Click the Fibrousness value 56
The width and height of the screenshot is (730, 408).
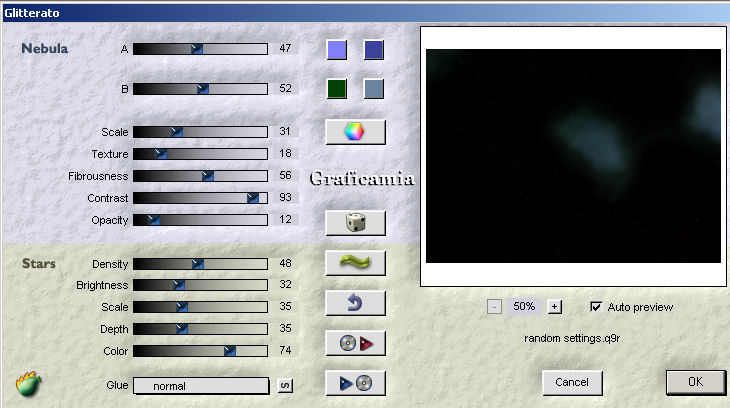pyautogui.click(x=285, y=175)
